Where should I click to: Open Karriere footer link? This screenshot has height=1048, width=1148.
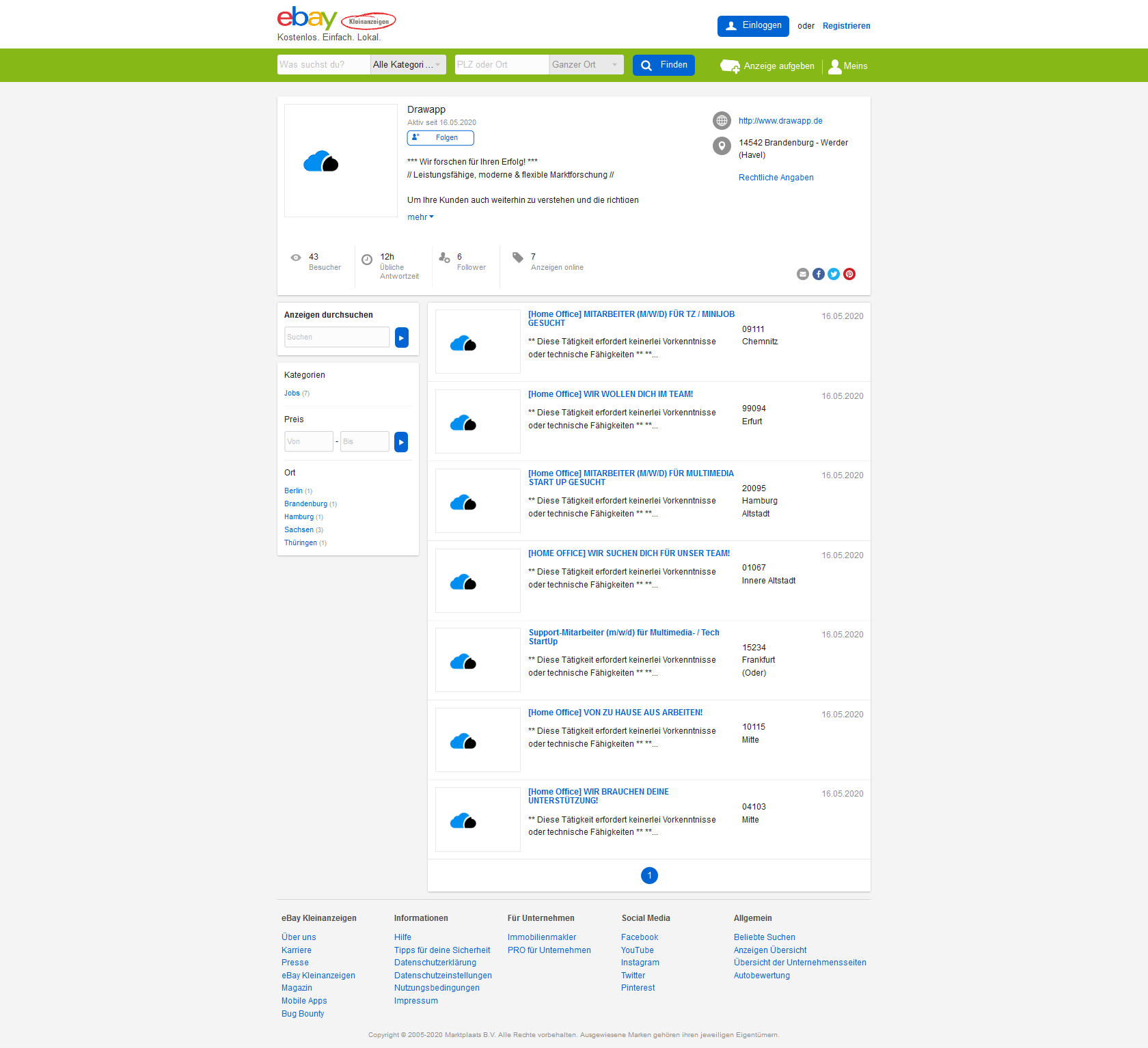pyautogui.click(x=297, y=950)
